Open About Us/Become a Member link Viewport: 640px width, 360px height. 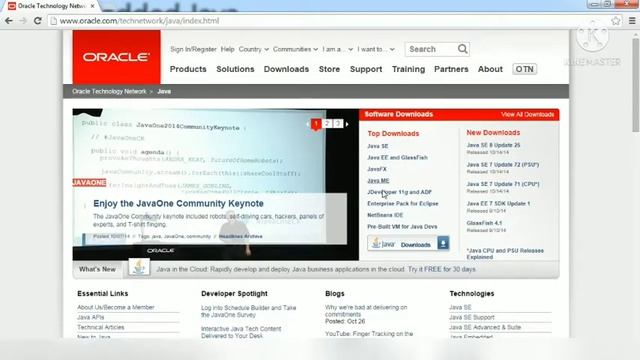(x=116, y=307)
